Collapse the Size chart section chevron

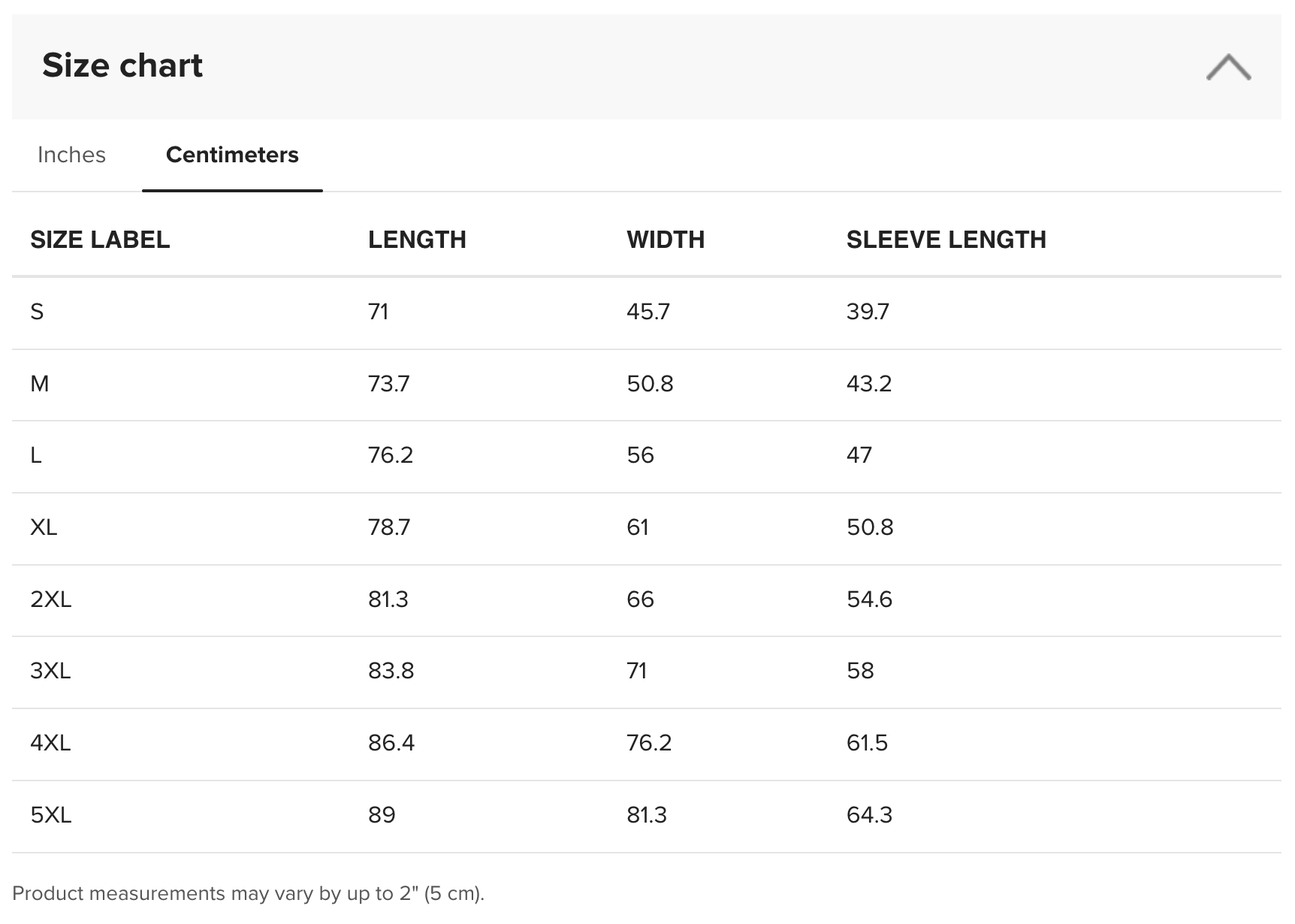[1228, 67]
